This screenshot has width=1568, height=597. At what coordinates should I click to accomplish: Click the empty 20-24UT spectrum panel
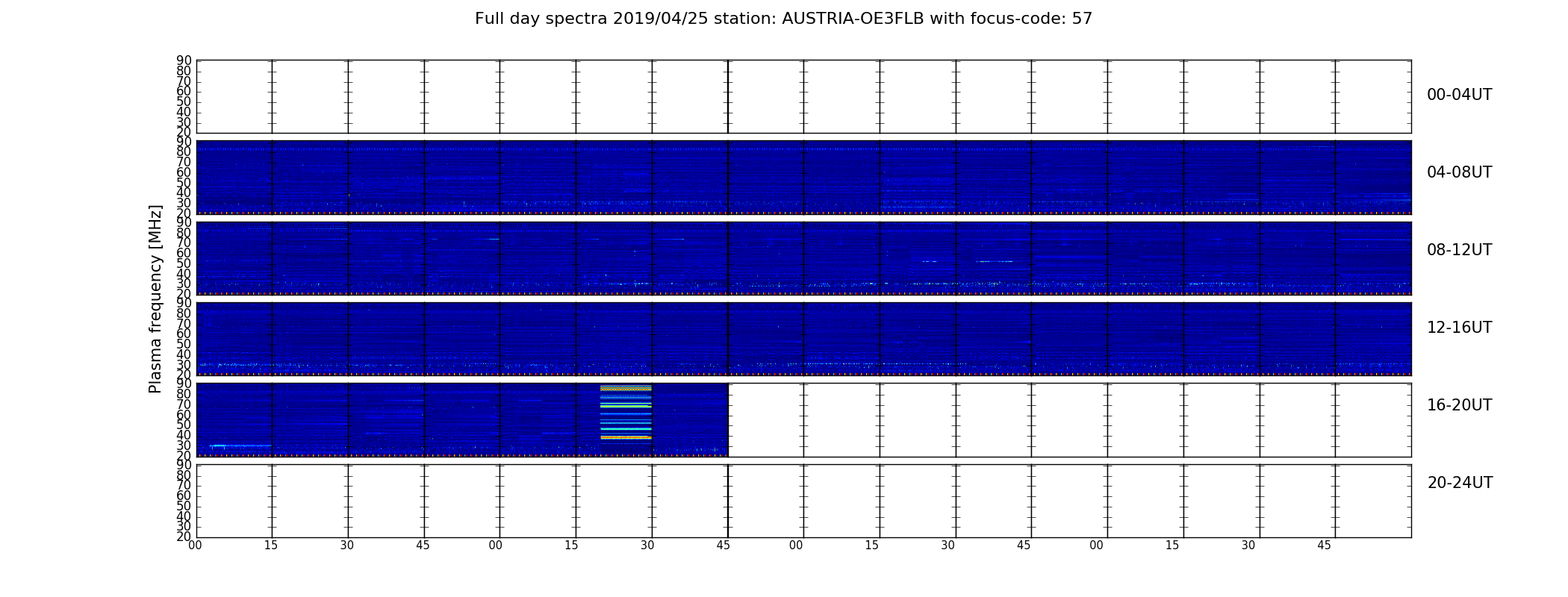tap(803, 501)
